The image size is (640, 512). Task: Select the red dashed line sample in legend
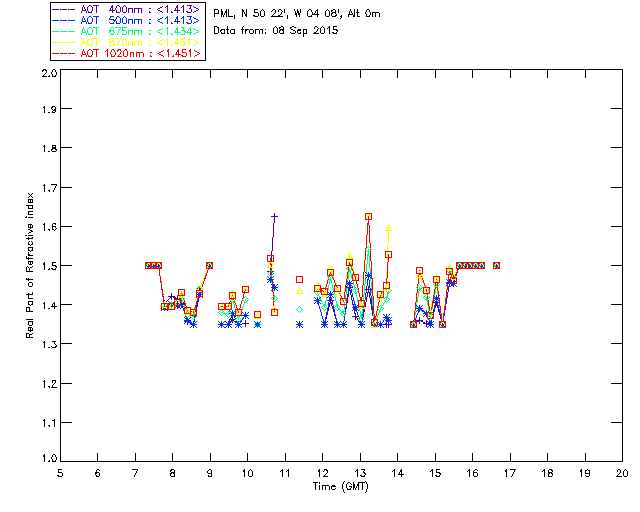(x=64, y=53)
